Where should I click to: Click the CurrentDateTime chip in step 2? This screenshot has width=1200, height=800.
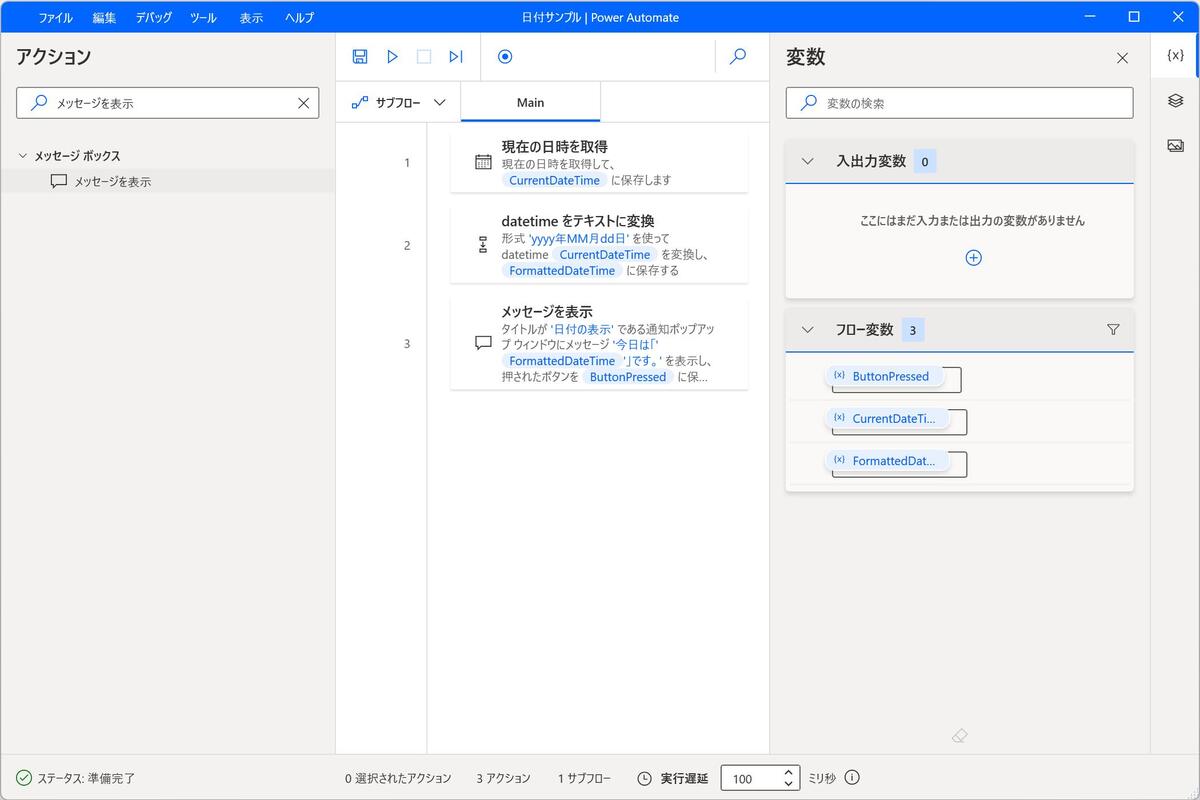point(605,254)
